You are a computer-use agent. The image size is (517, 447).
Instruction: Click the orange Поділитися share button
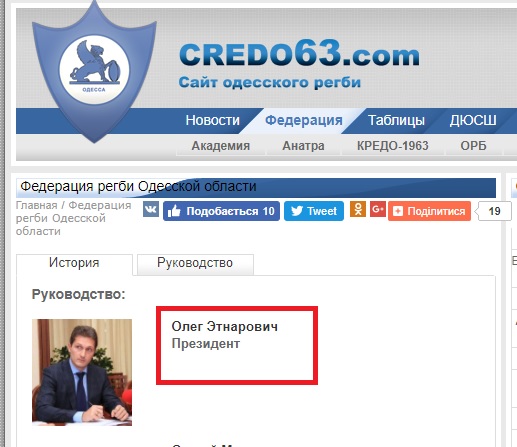point(429,211)
